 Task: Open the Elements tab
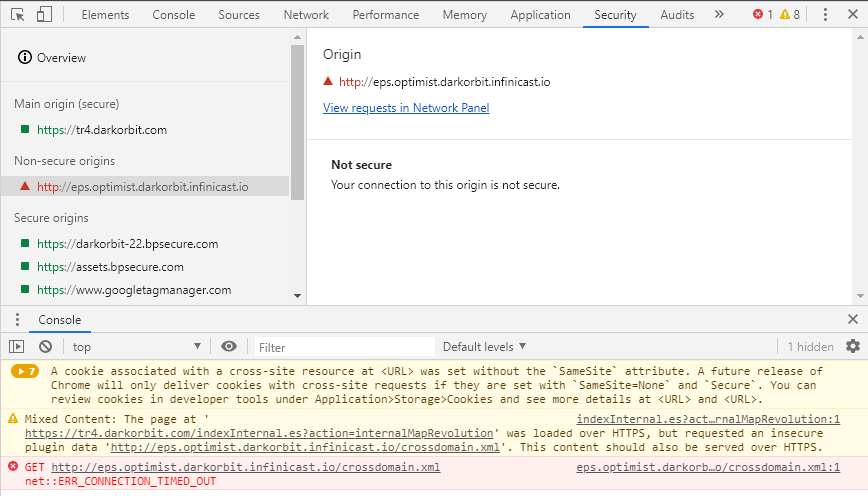click(105, 15)
